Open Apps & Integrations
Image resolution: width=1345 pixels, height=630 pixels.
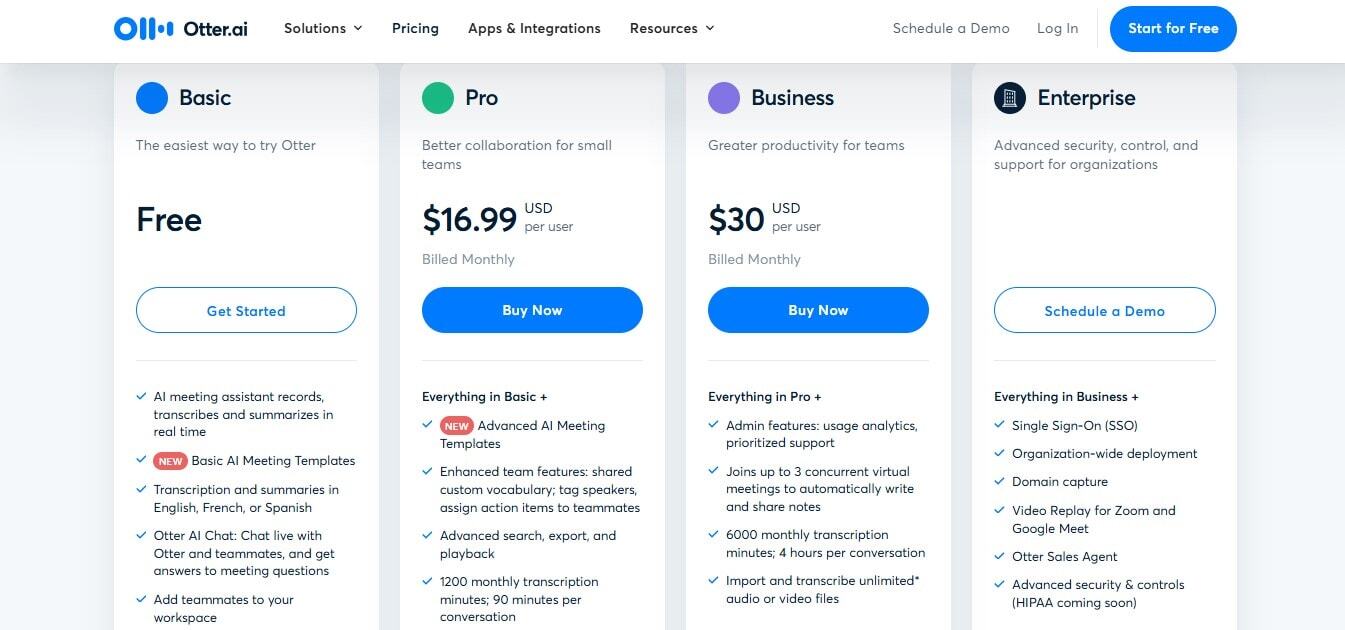(534, 28)
